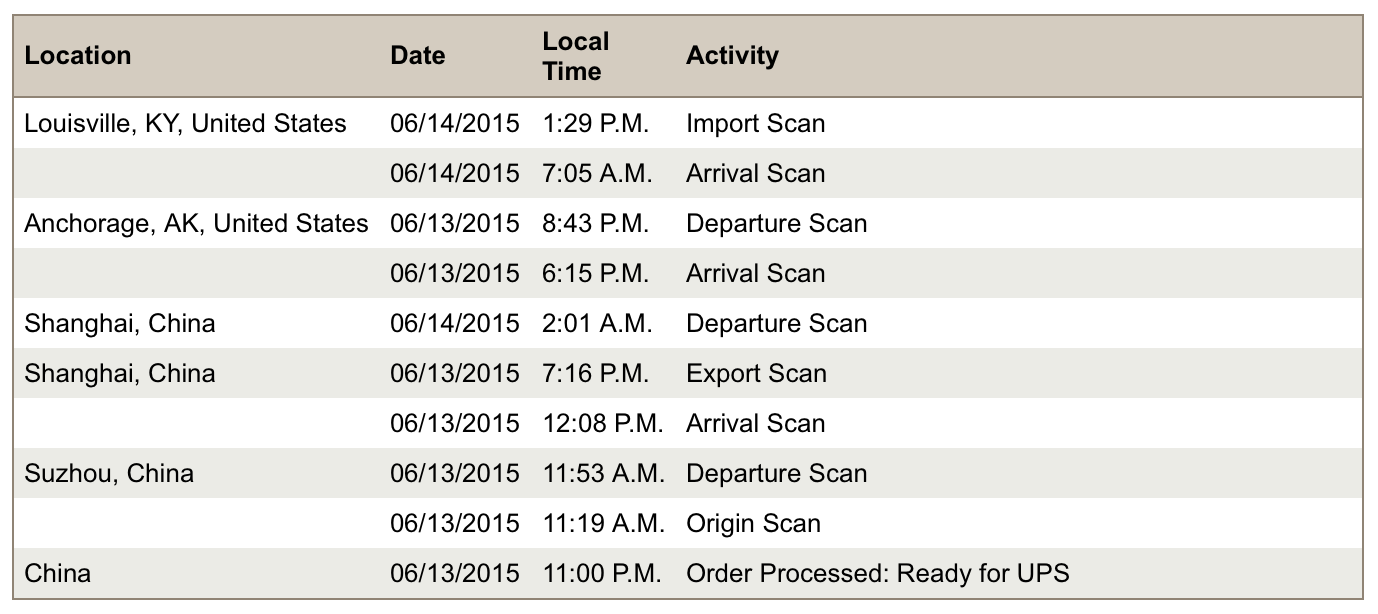The height and width of the screenshot is (614, 1378).
Task: Select "Order Processed: Ready for UPS" activity
Action: pyautogui.click(x=877, y=574)
